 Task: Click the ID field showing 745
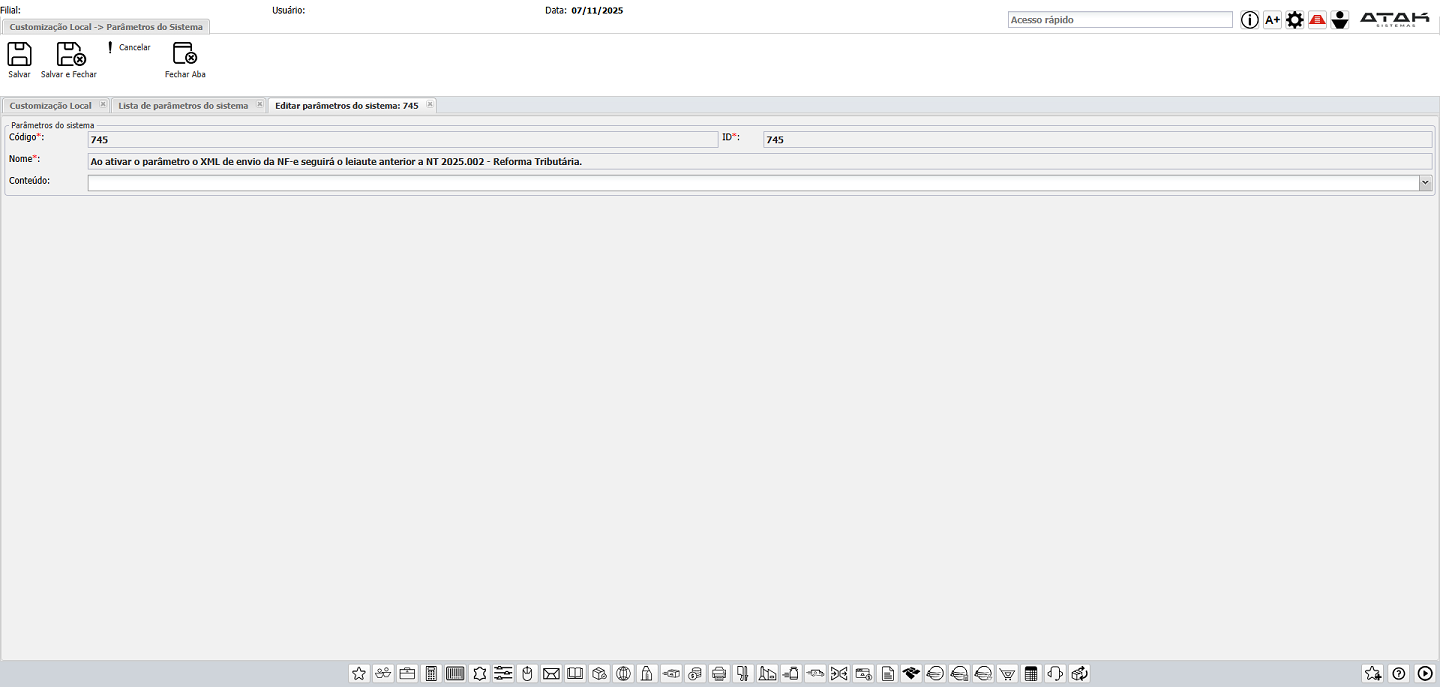[1098, 140]
